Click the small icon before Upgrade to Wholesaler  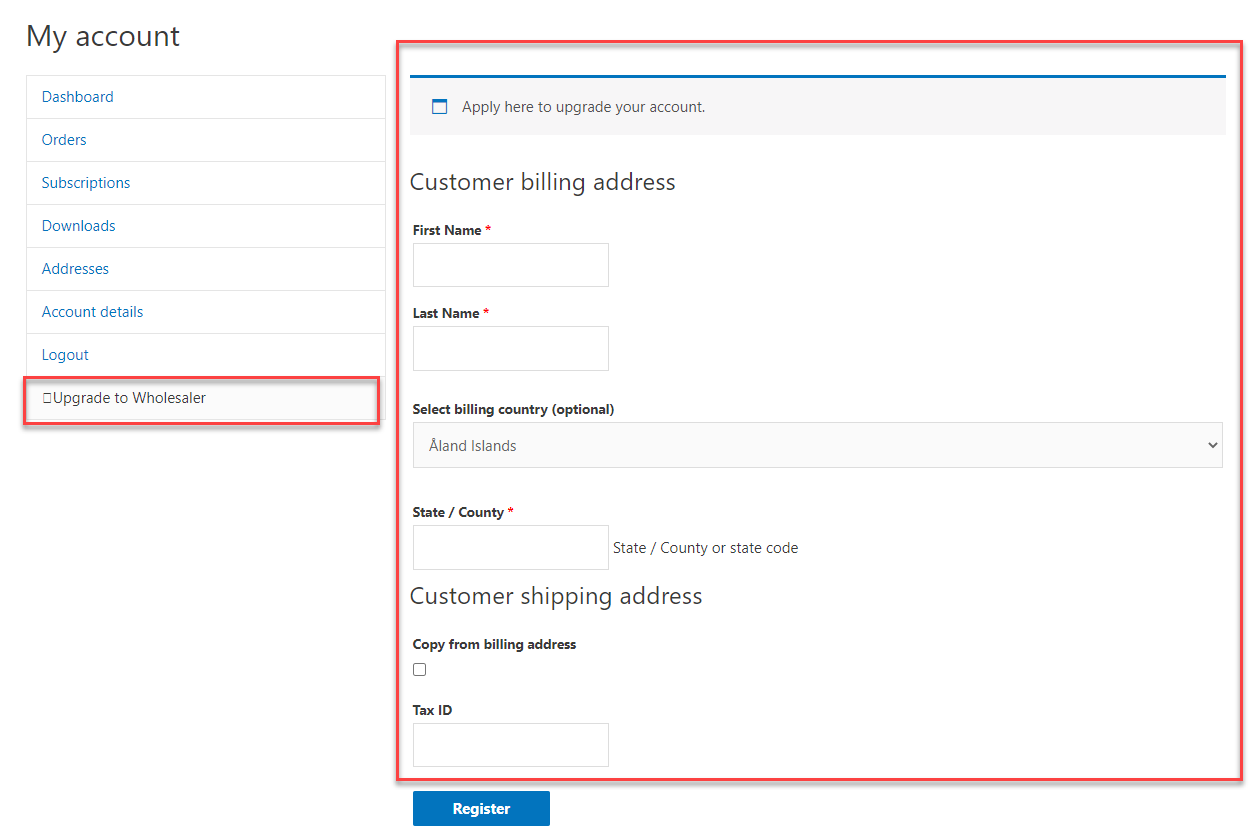(x=46, y=398)
